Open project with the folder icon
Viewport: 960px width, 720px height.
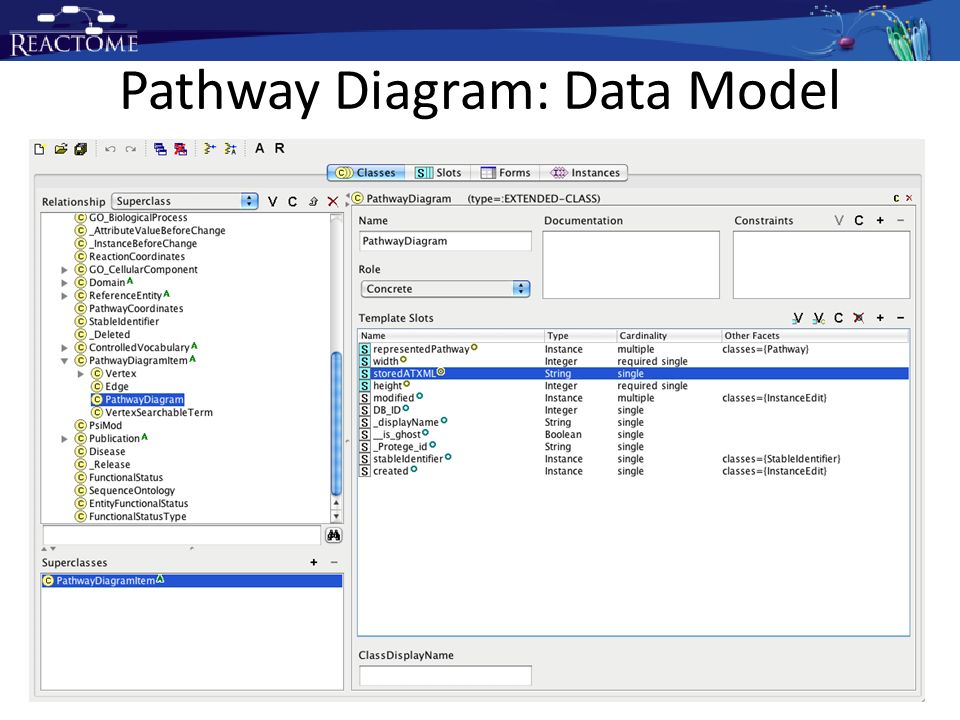click(61, 149)
